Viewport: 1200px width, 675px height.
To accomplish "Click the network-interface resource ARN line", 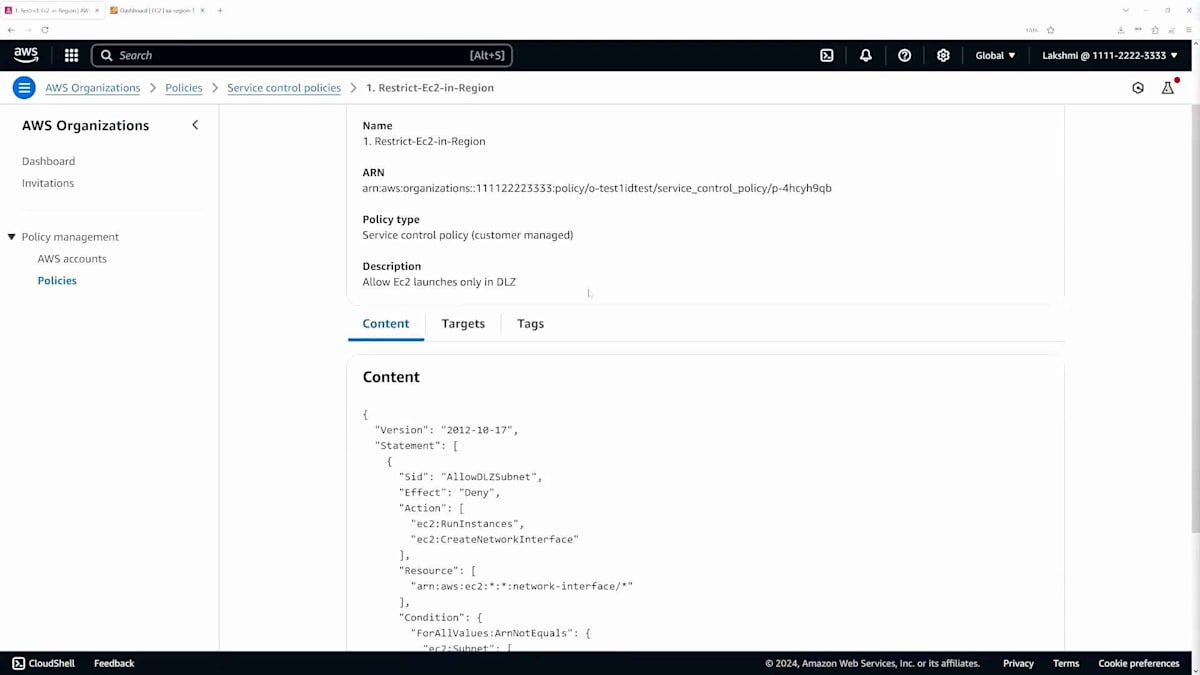I will pos(521,586).
